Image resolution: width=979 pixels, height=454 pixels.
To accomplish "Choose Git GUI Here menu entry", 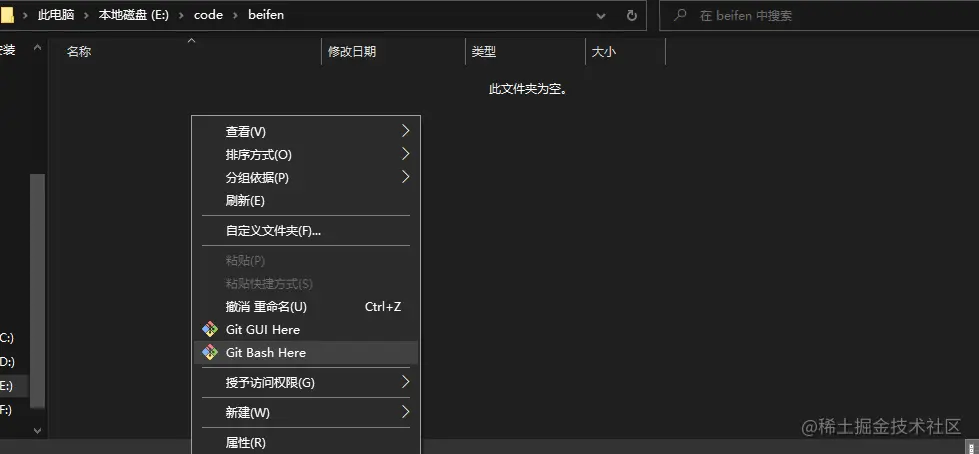I will [306, 330].
